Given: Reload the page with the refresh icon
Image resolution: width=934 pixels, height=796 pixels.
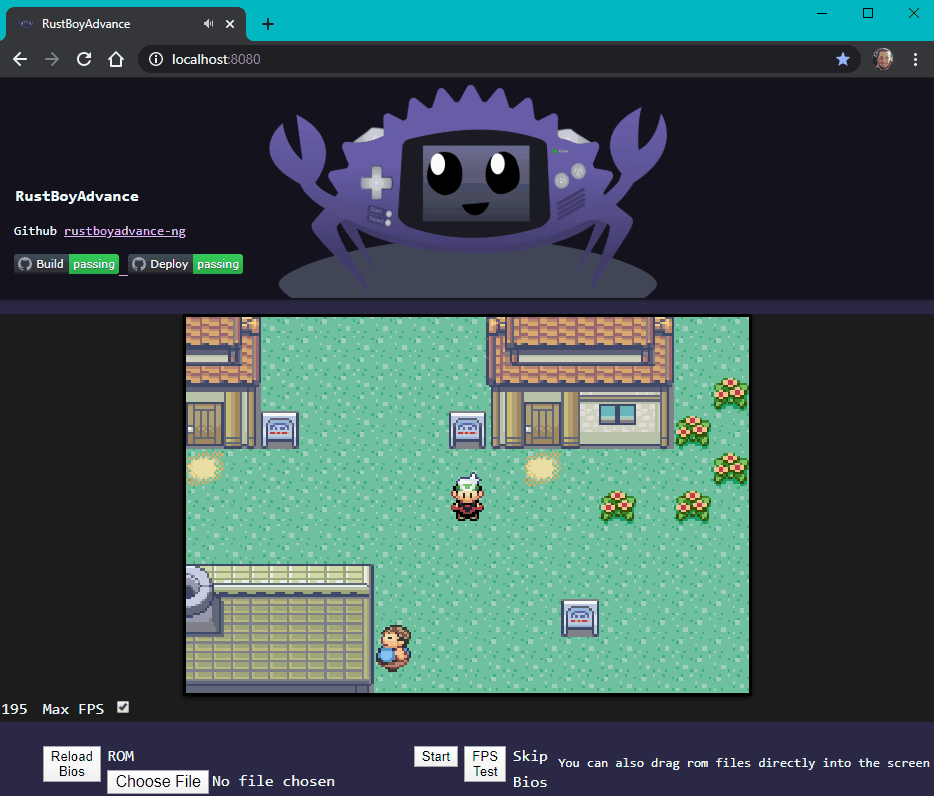Looking at the screenshot, I should pos(84,59).
